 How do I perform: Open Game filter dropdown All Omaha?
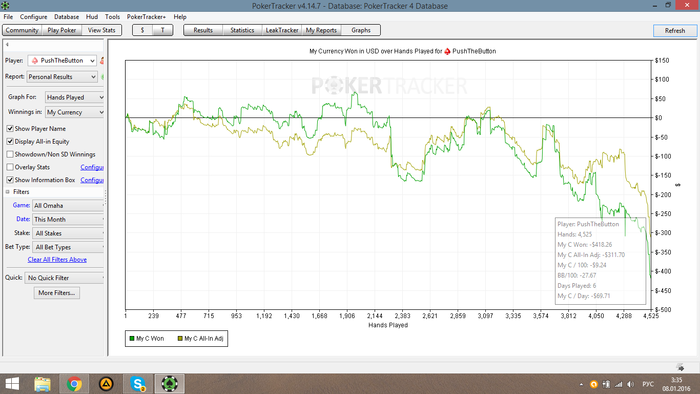[68, 206]
